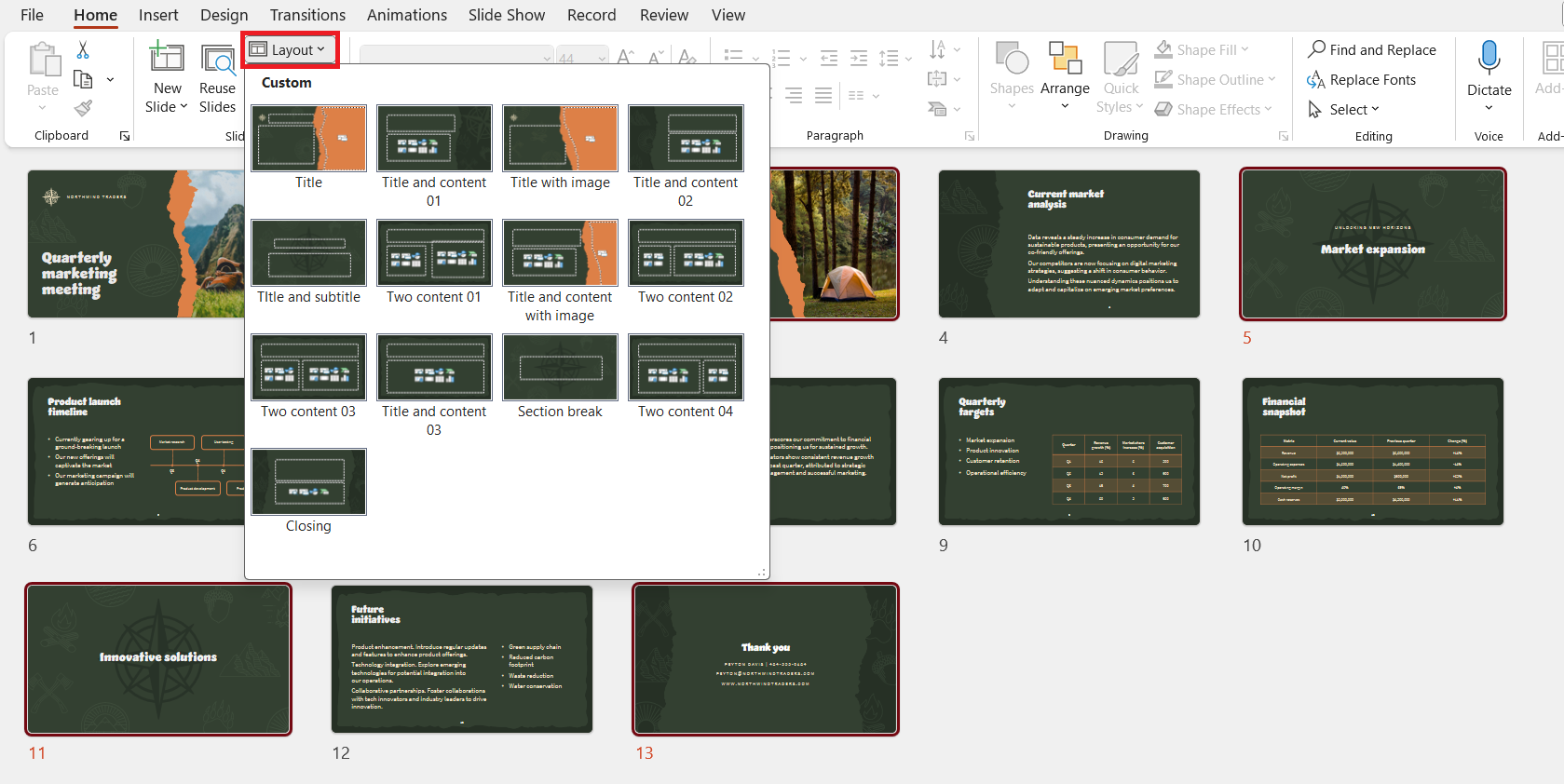Screen dimensions: 1564x784
Task: Open the File tab
Action: (32, 15)
